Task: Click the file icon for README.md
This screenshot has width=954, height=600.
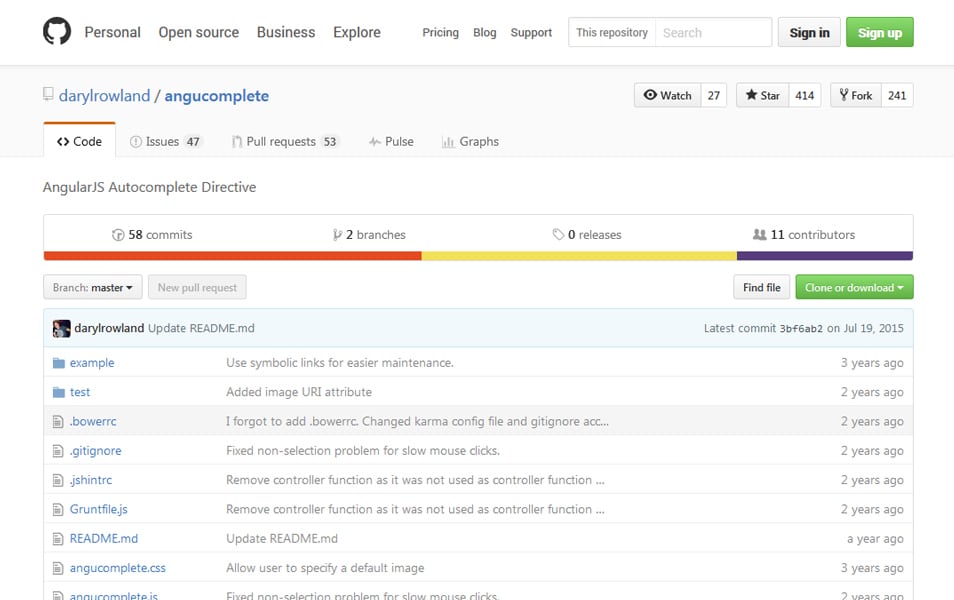Action: coord(58,539)
